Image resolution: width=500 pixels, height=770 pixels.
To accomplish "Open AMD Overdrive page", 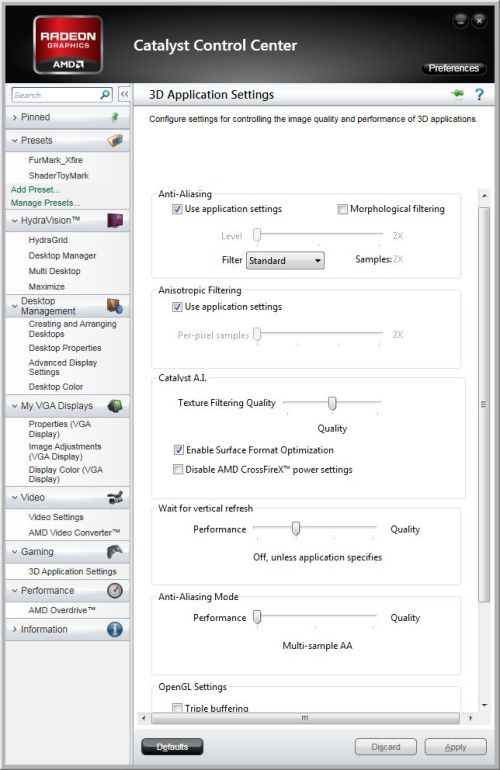I will coord(62,610).
